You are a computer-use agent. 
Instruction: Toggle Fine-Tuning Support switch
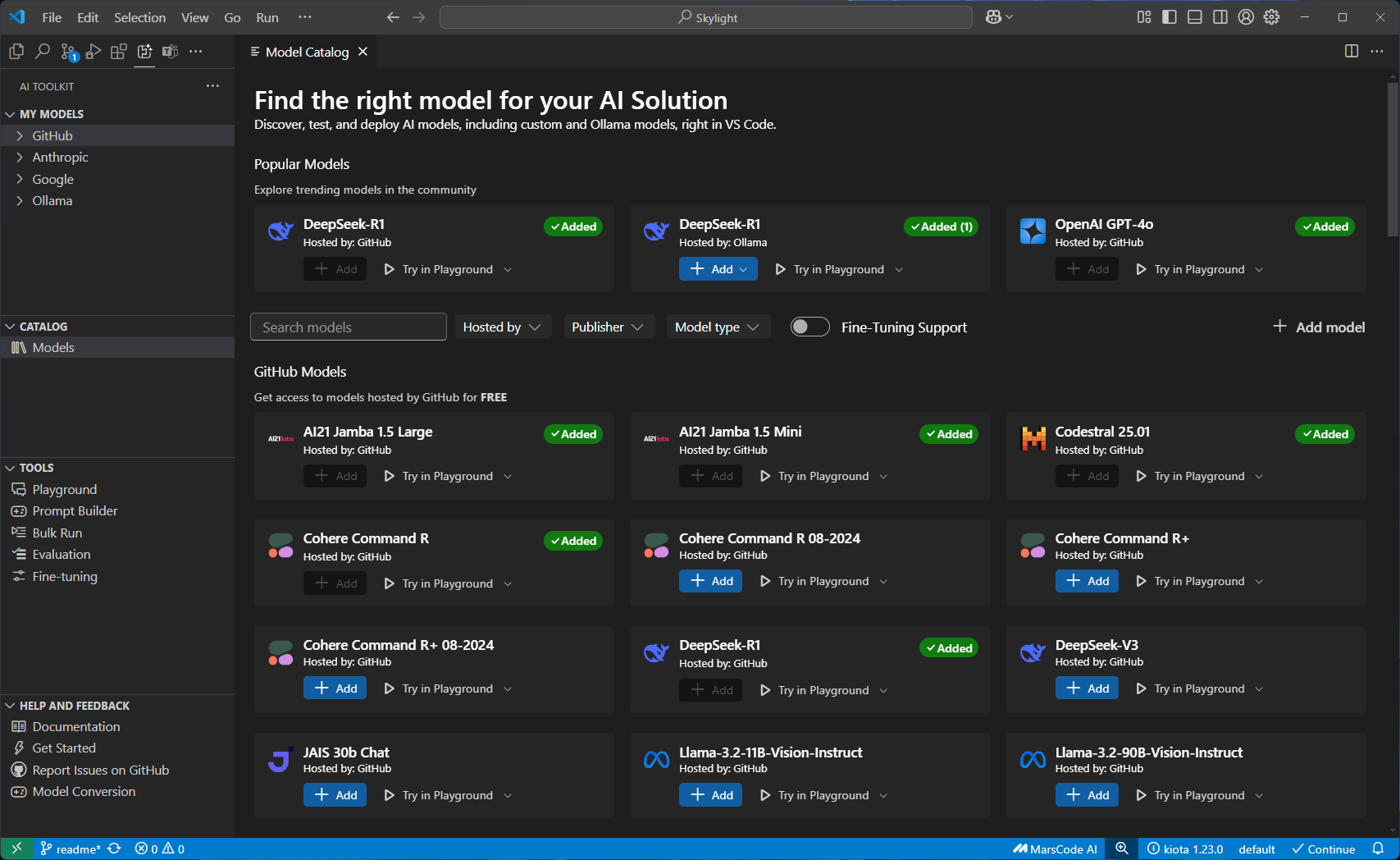[x=809, y=327]
